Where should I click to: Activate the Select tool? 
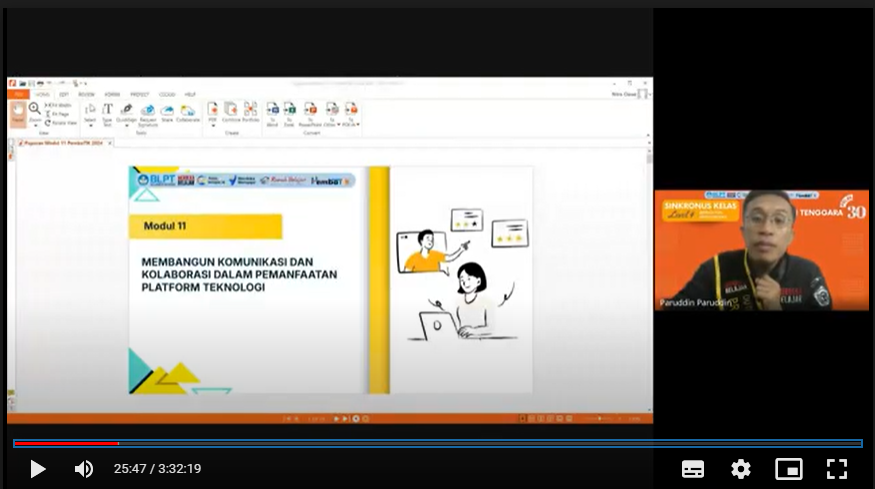click(x=90, y=112)
